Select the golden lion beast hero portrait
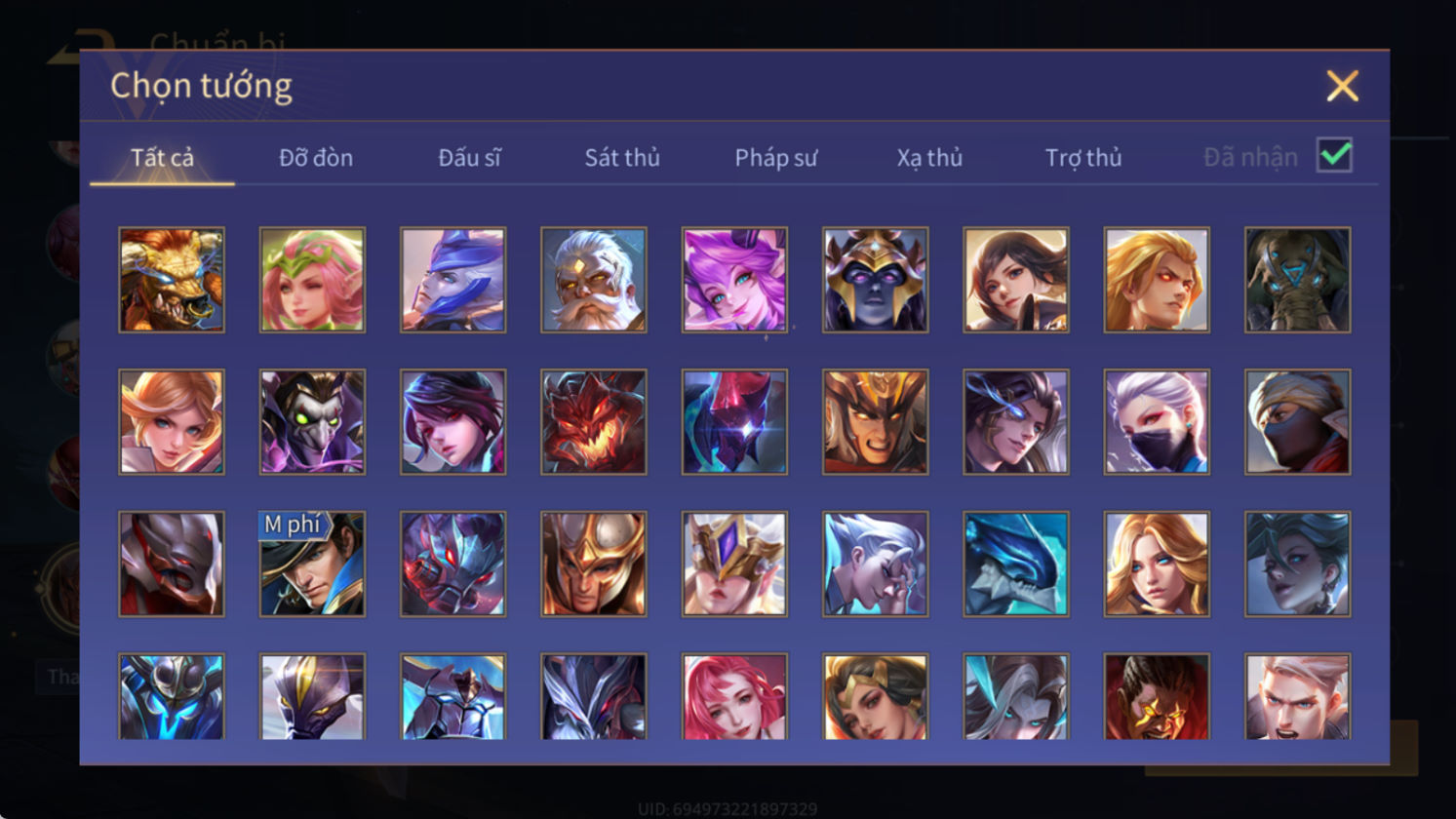This screenshot has height=819, width=1456. (172, 280)
